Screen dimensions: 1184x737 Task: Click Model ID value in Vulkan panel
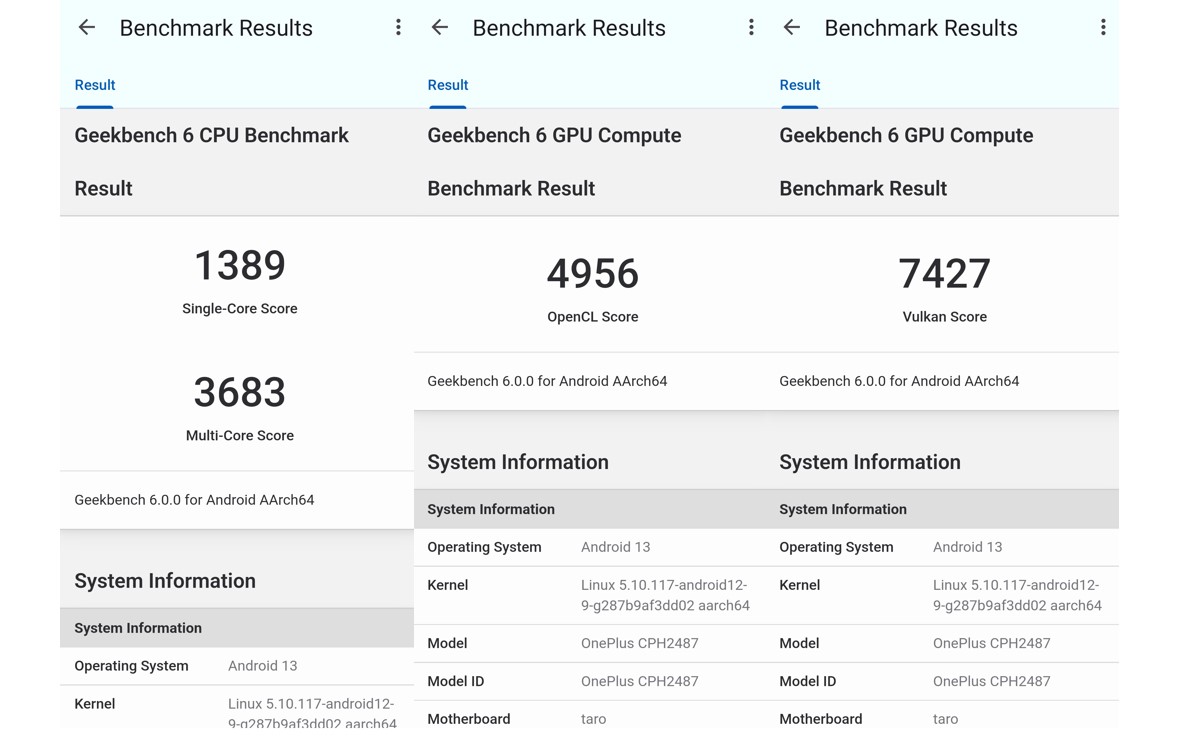click(991, 681)
